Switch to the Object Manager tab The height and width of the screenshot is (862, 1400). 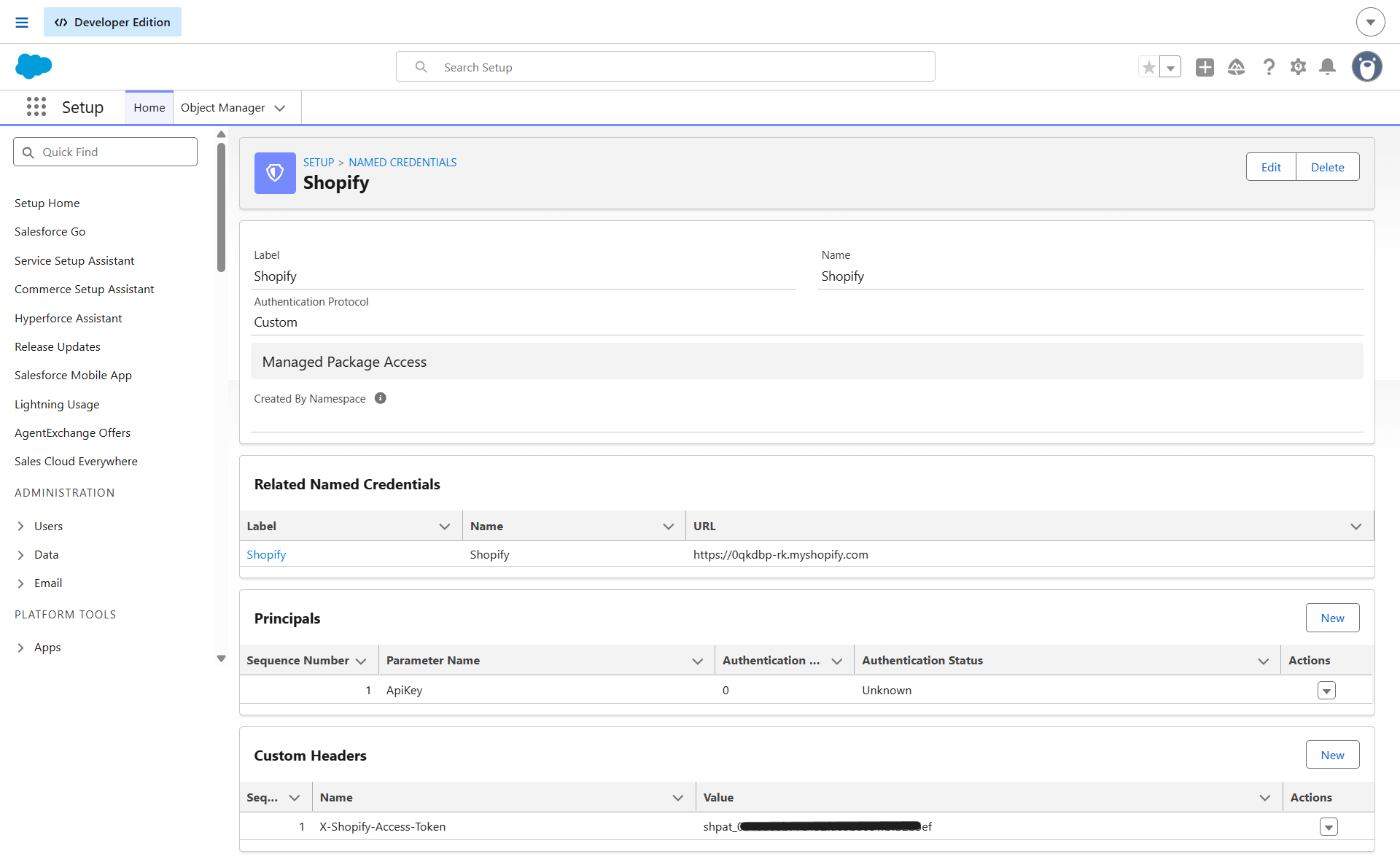[x=222, y=108]
